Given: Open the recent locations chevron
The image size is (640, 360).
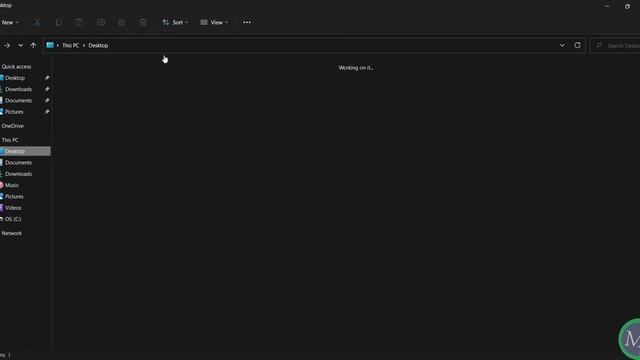Looking at the screenshot, I should 20,45.
